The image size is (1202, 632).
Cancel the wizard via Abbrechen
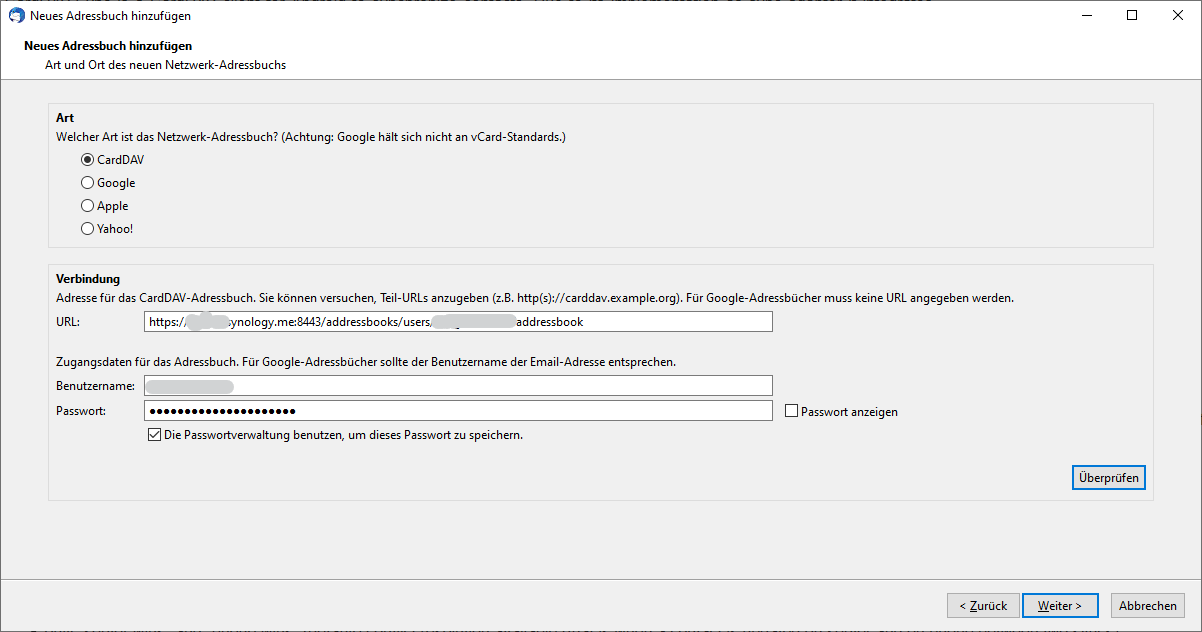[1147, 605]
